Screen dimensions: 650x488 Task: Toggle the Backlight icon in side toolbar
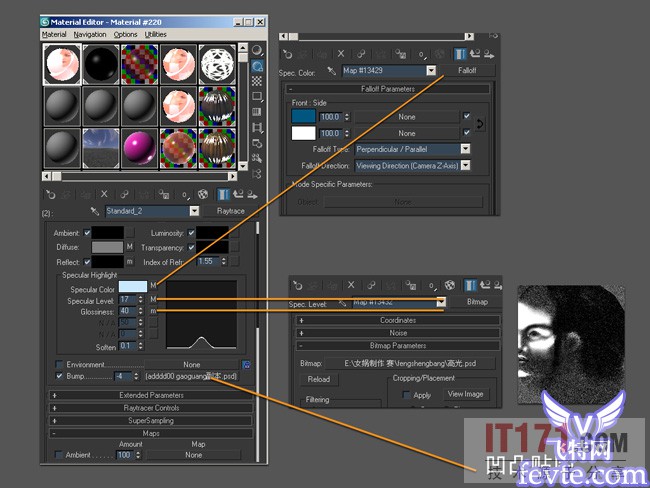[257, 66]
